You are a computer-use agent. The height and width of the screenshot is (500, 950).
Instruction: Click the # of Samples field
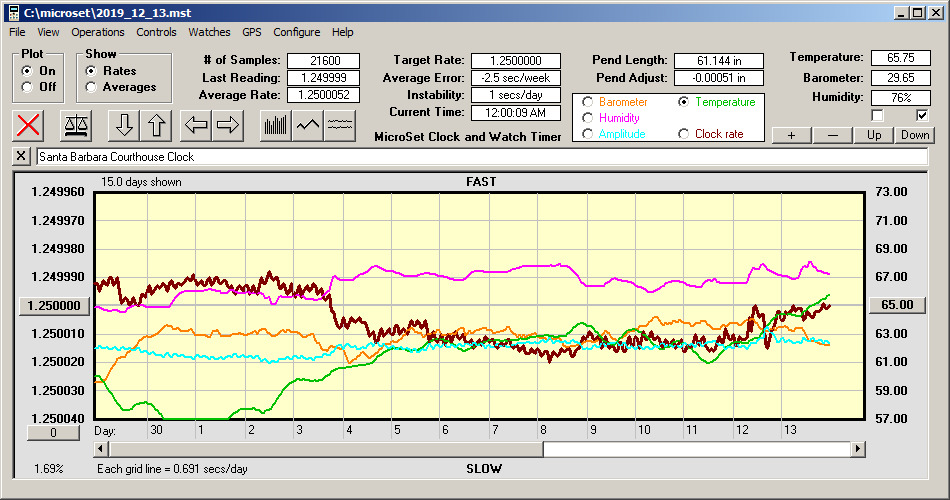pos(324,61)
